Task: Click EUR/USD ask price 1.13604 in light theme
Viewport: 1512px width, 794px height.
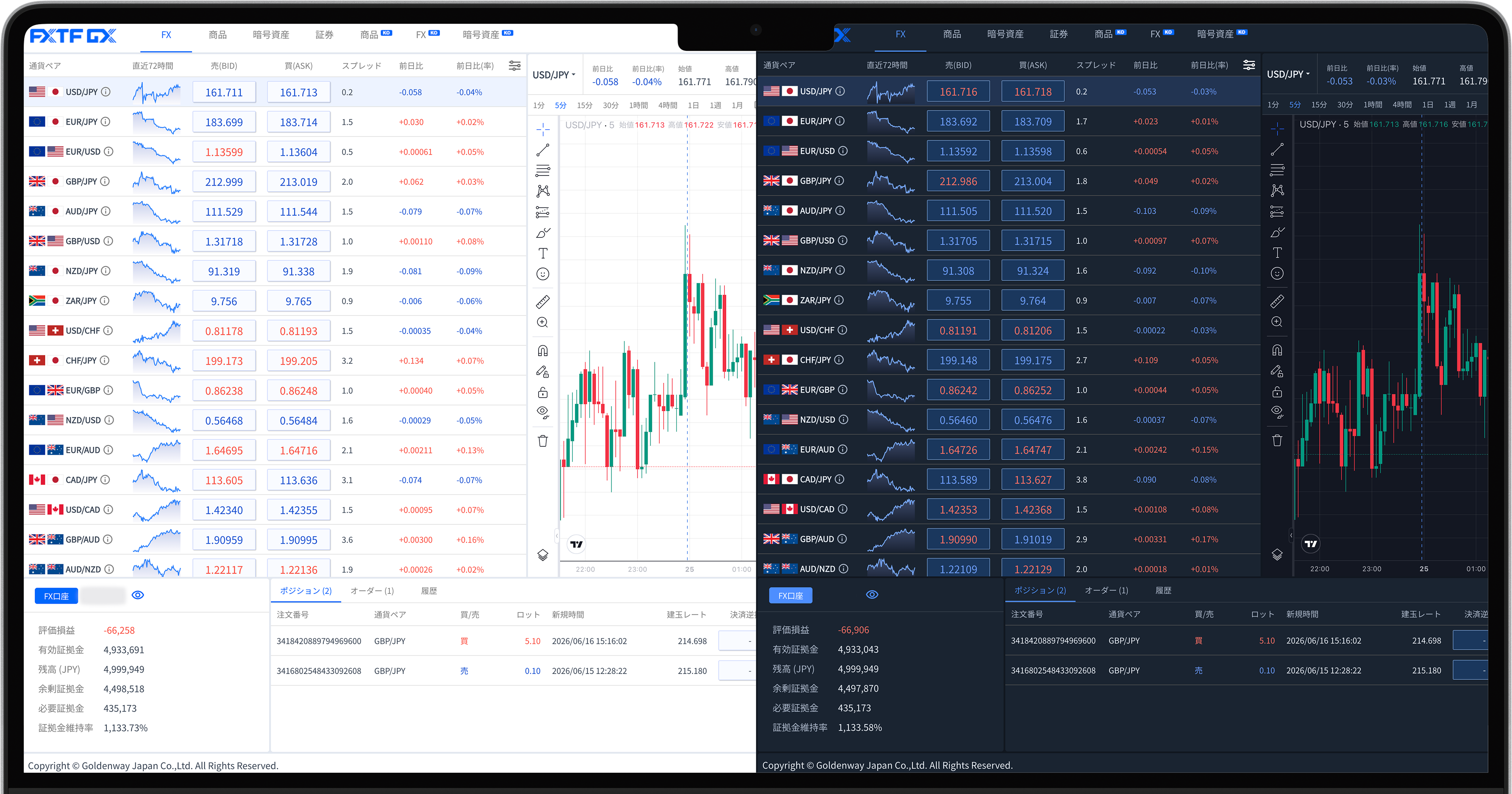Action: pyautogui.click(x=299, y=152)
